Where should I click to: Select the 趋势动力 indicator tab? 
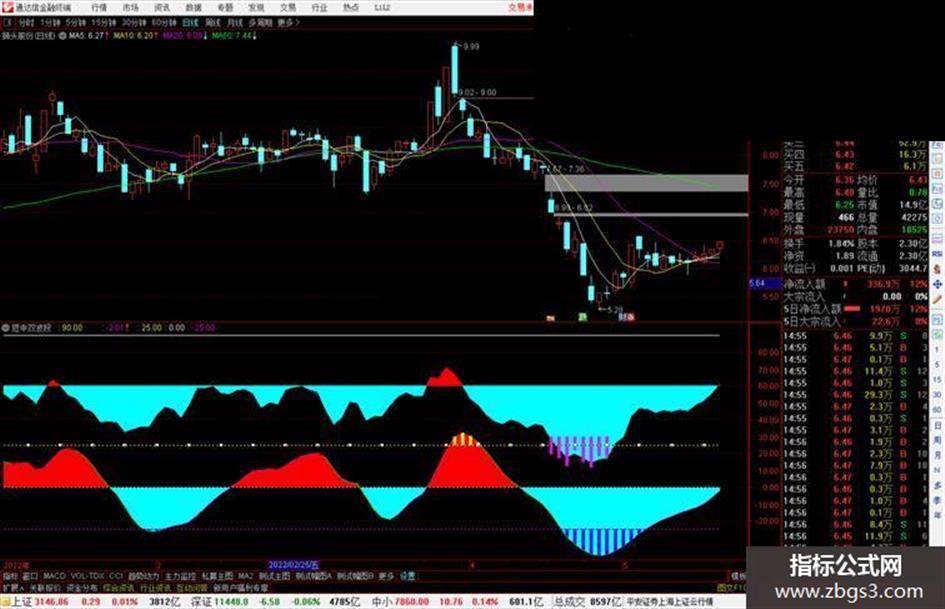143,576
